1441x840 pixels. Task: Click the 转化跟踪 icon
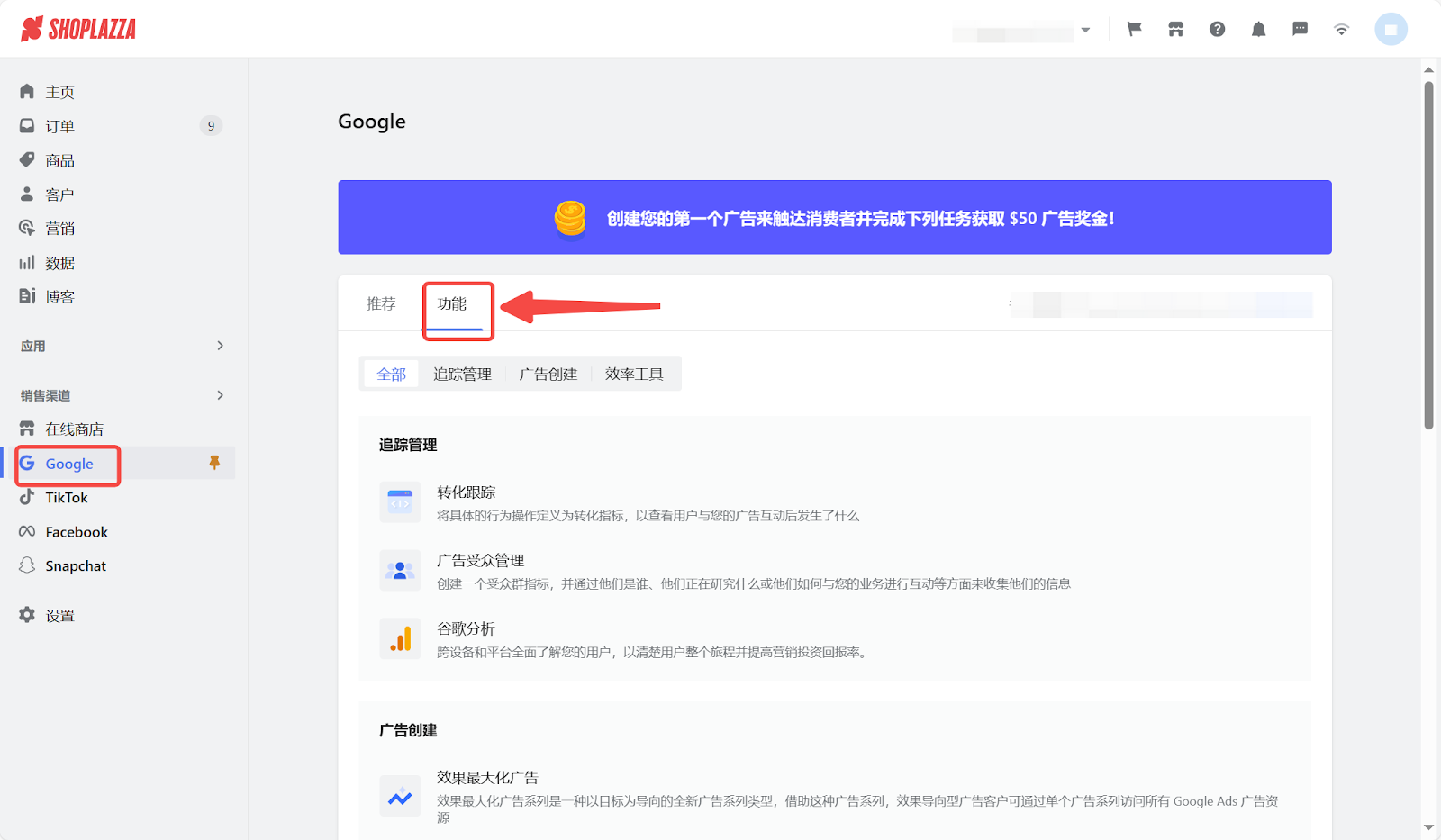400,502
